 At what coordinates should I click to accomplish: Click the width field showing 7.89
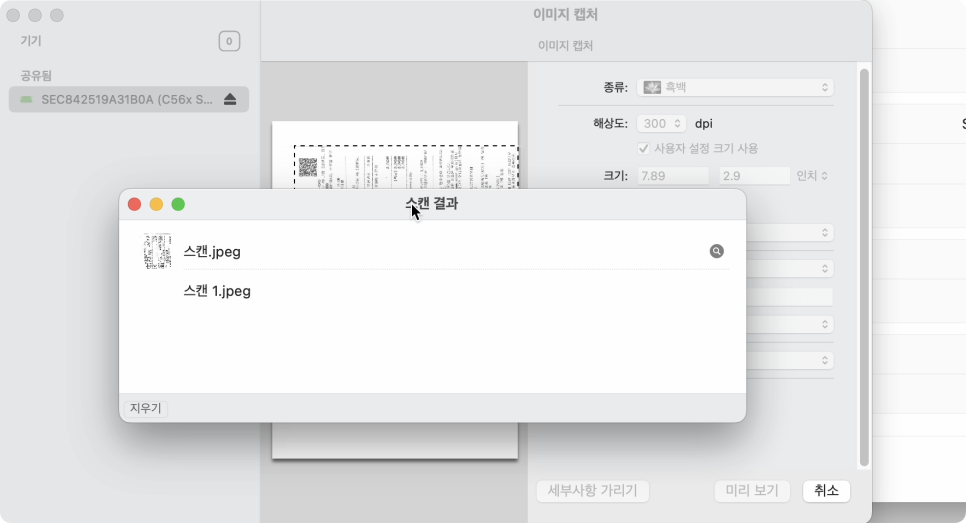(x=672, y=176)
